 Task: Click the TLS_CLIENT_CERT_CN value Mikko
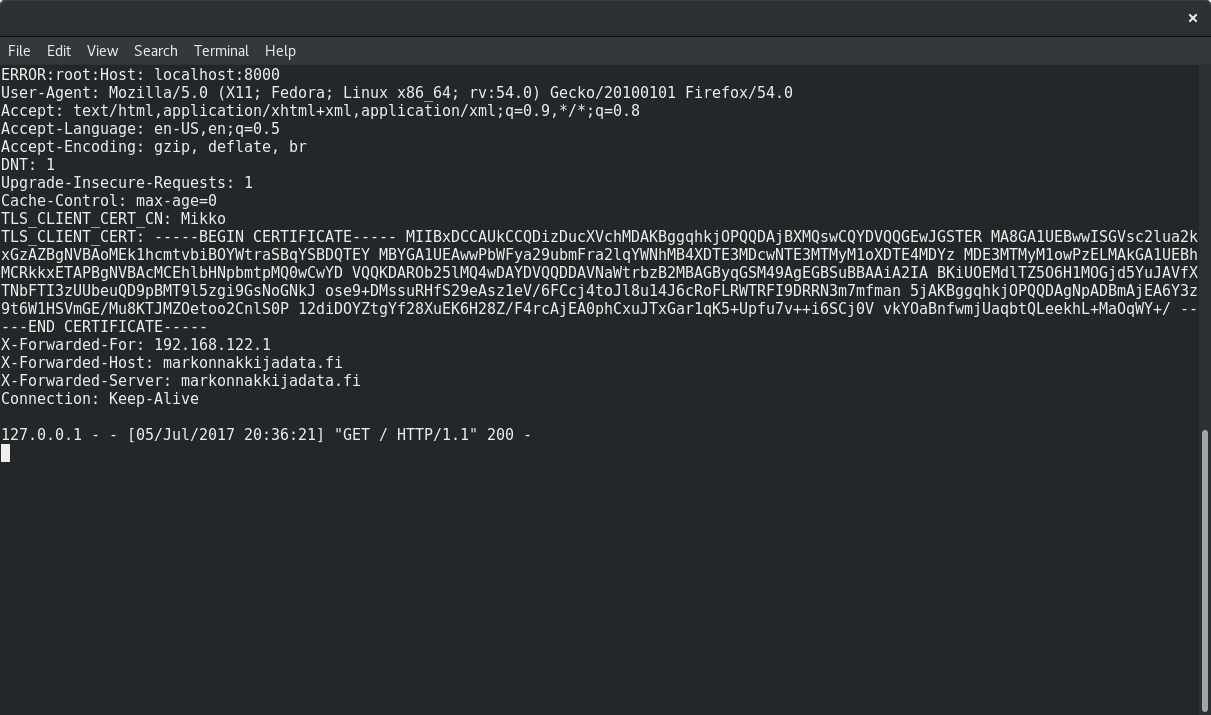[x=203, y=219]
